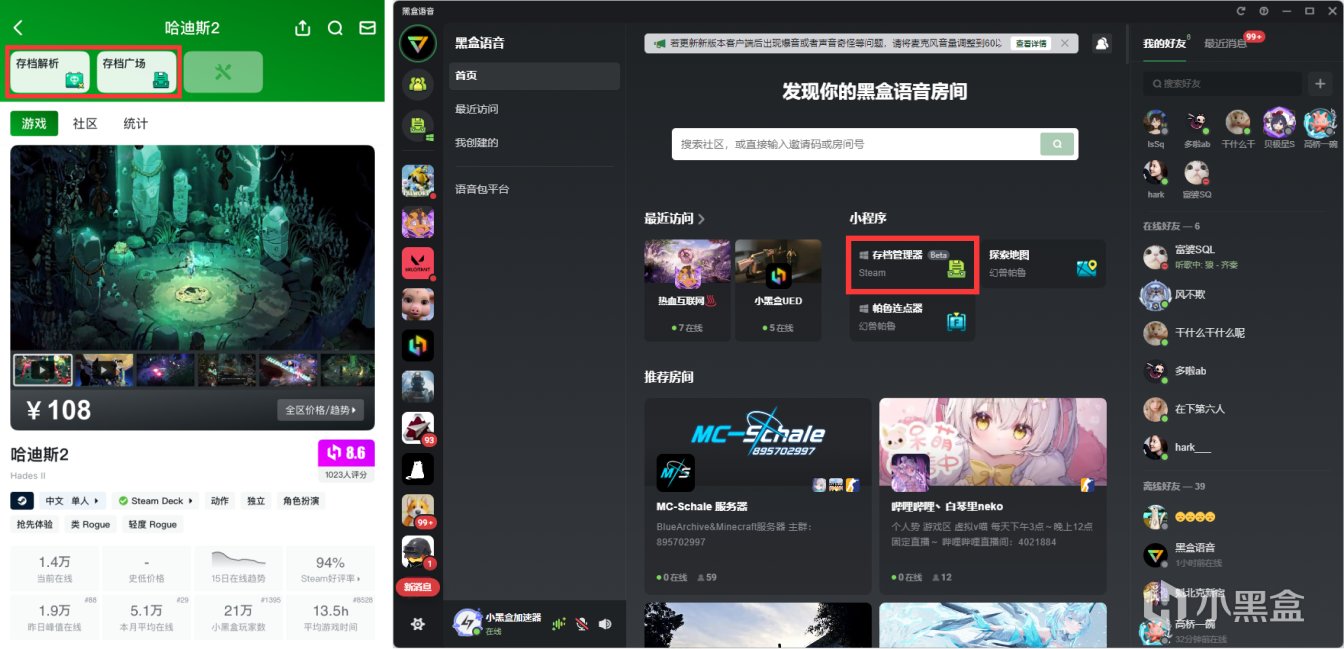Viewport: 1344px width, 649px height.
Task: Dismiss the announcement banner
Action: pos(1065,44)
